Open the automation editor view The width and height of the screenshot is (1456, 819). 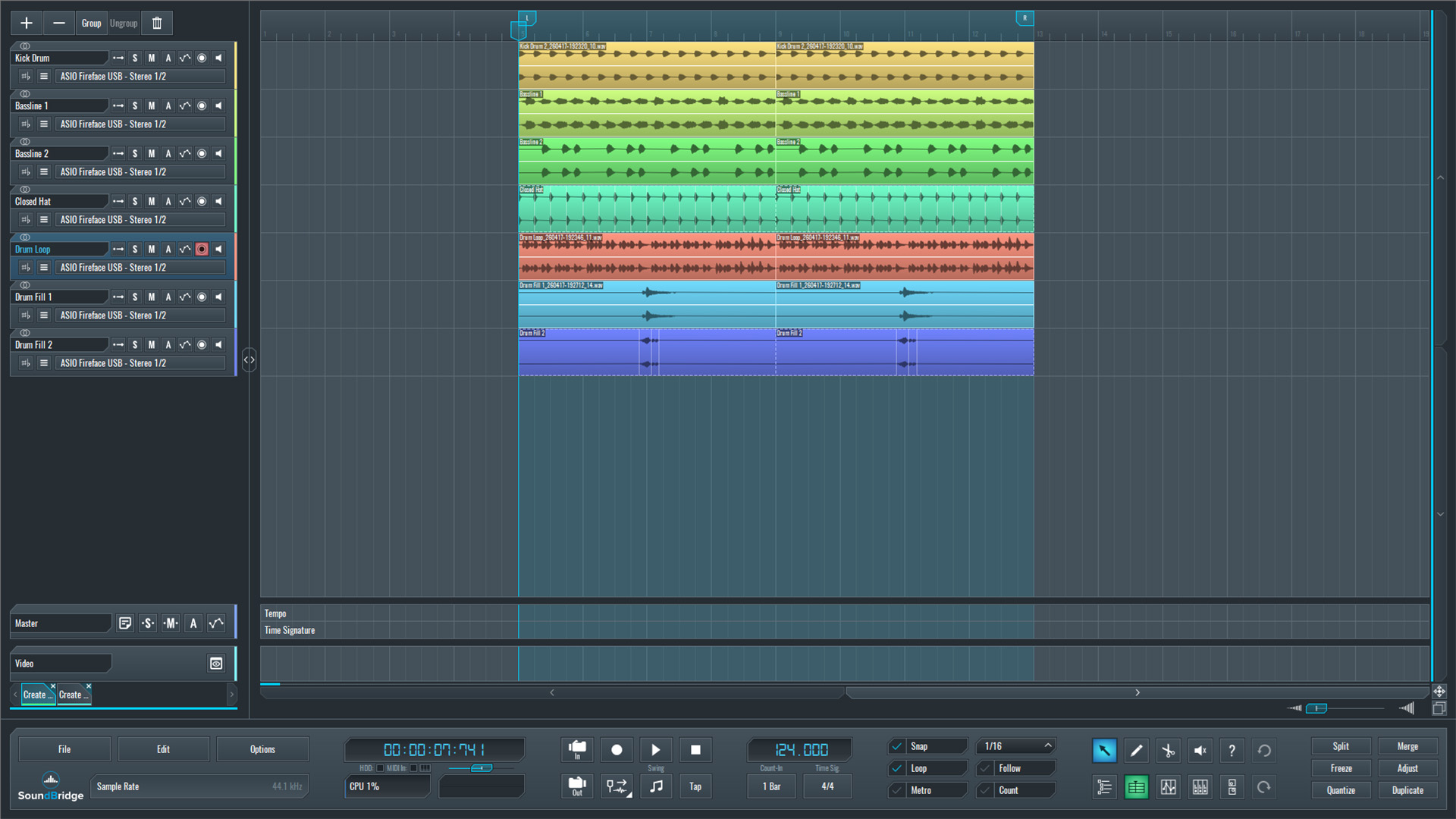coord(1168,787)
